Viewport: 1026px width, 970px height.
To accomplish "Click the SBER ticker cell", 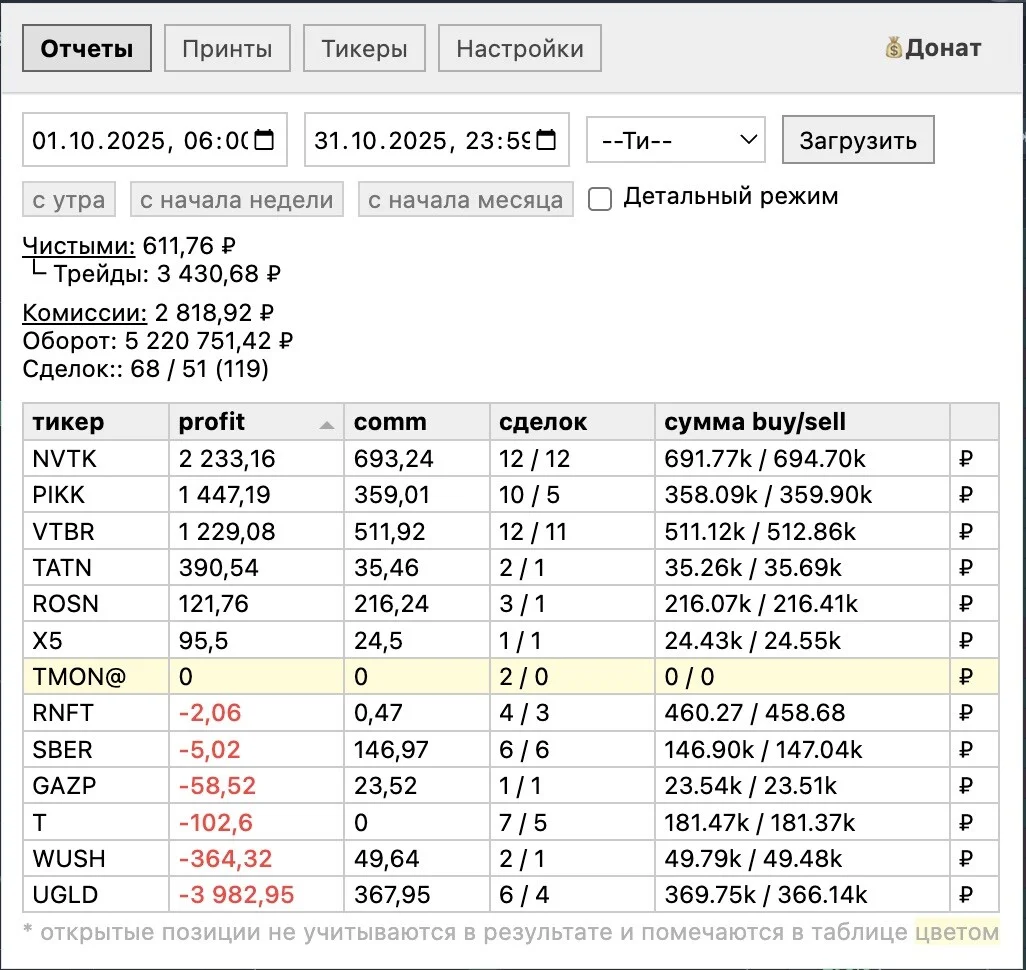I will coord(96,749).
